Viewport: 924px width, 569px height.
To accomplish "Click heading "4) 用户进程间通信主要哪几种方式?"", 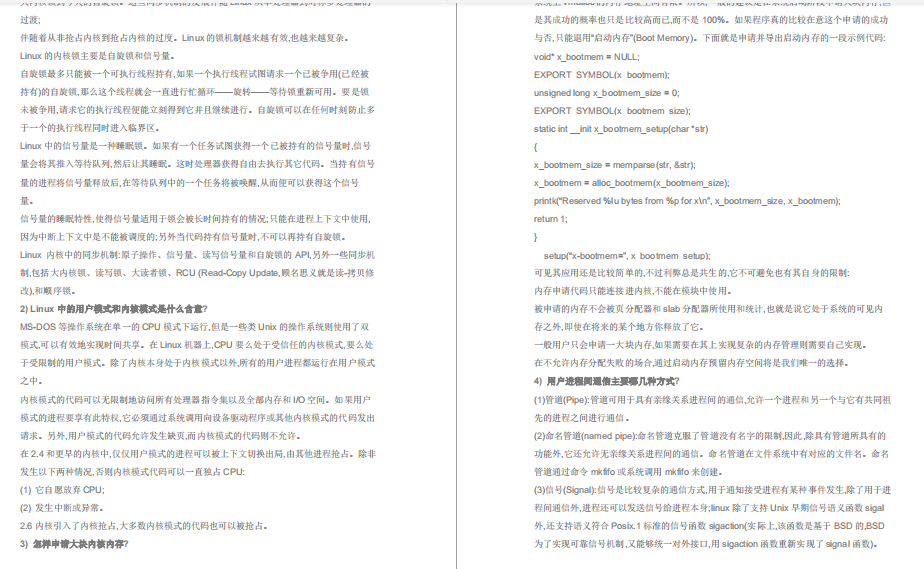I will coord(606,381).
